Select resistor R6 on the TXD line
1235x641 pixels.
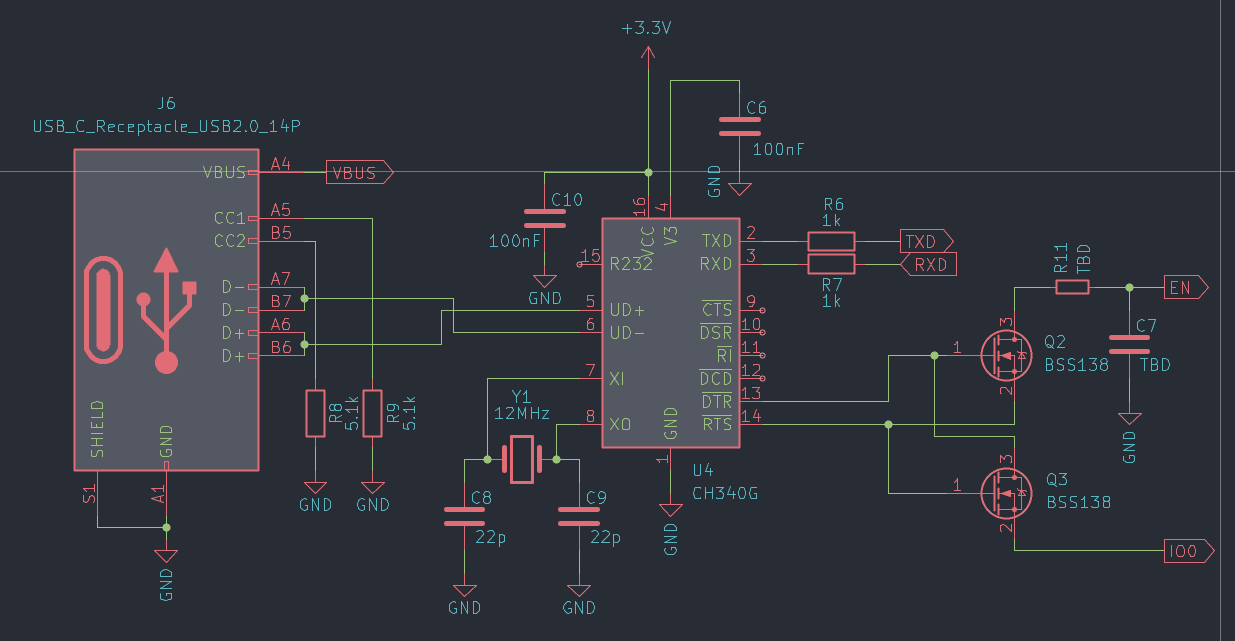tap(831, 241)
